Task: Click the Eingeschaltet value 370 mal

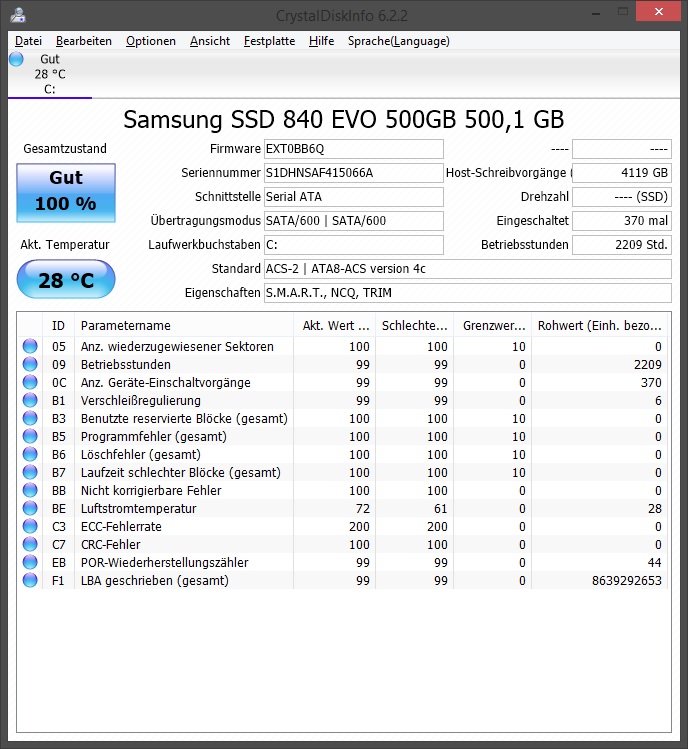Action: click(x=622, y=221)
